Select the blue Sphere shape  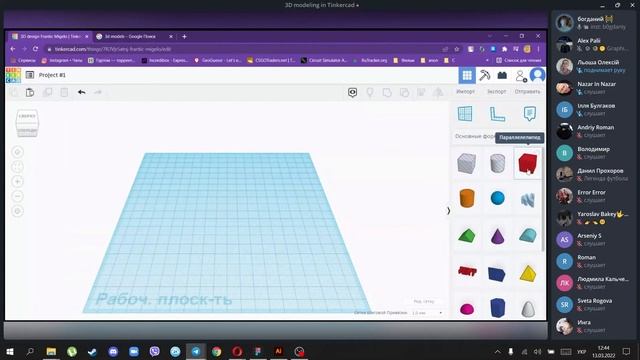pyautogui.click(x=498, y=198)
